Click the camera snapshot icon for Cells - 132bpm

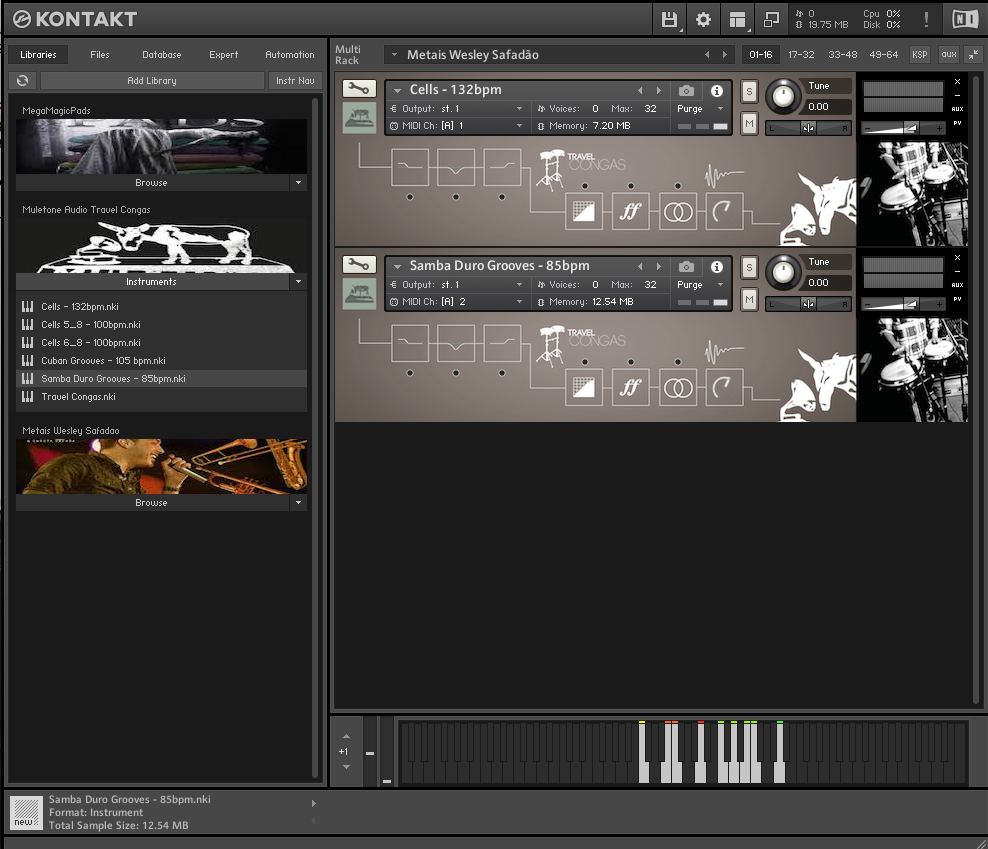686,91
